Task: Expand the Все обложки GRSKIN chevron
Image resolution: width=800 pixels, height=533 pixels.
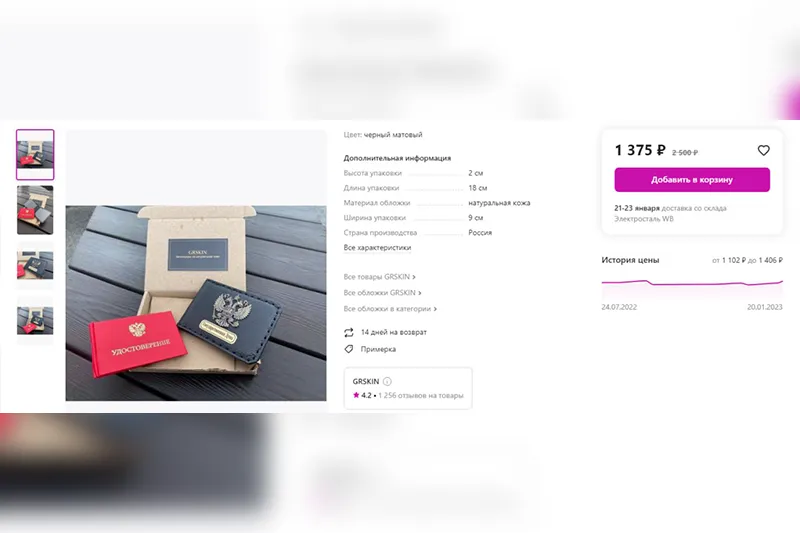Action: 419,293
